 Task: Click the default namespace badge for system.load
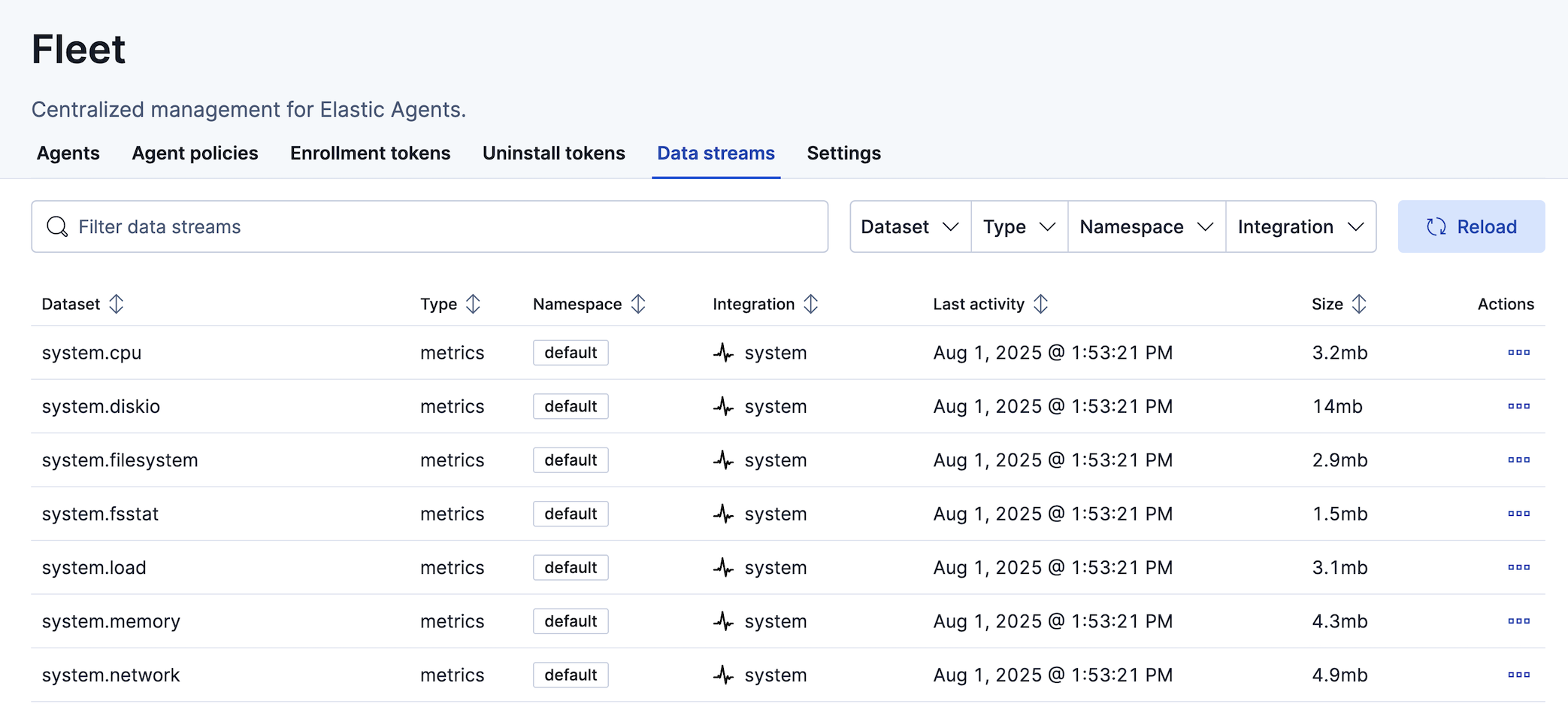click(571, 567)
